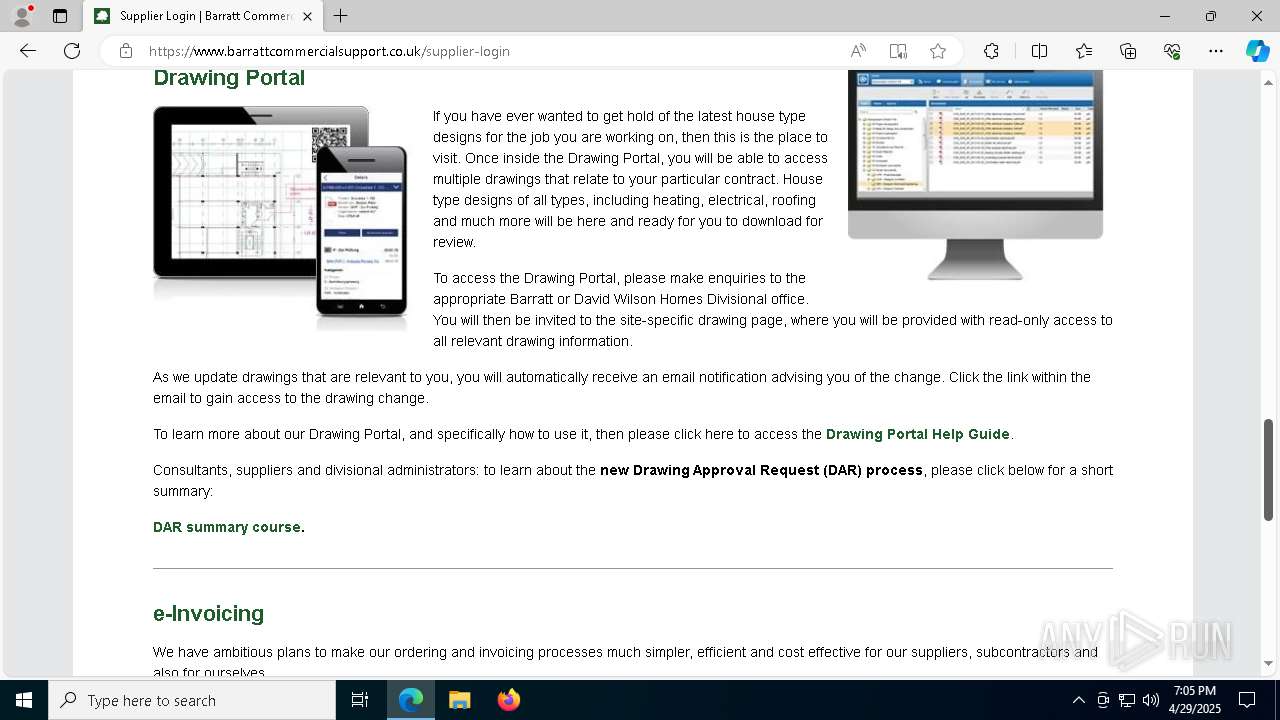This screenshot has width=1280, height=720.
Task: Open the network status tray icon
Action: [1126, 700]
